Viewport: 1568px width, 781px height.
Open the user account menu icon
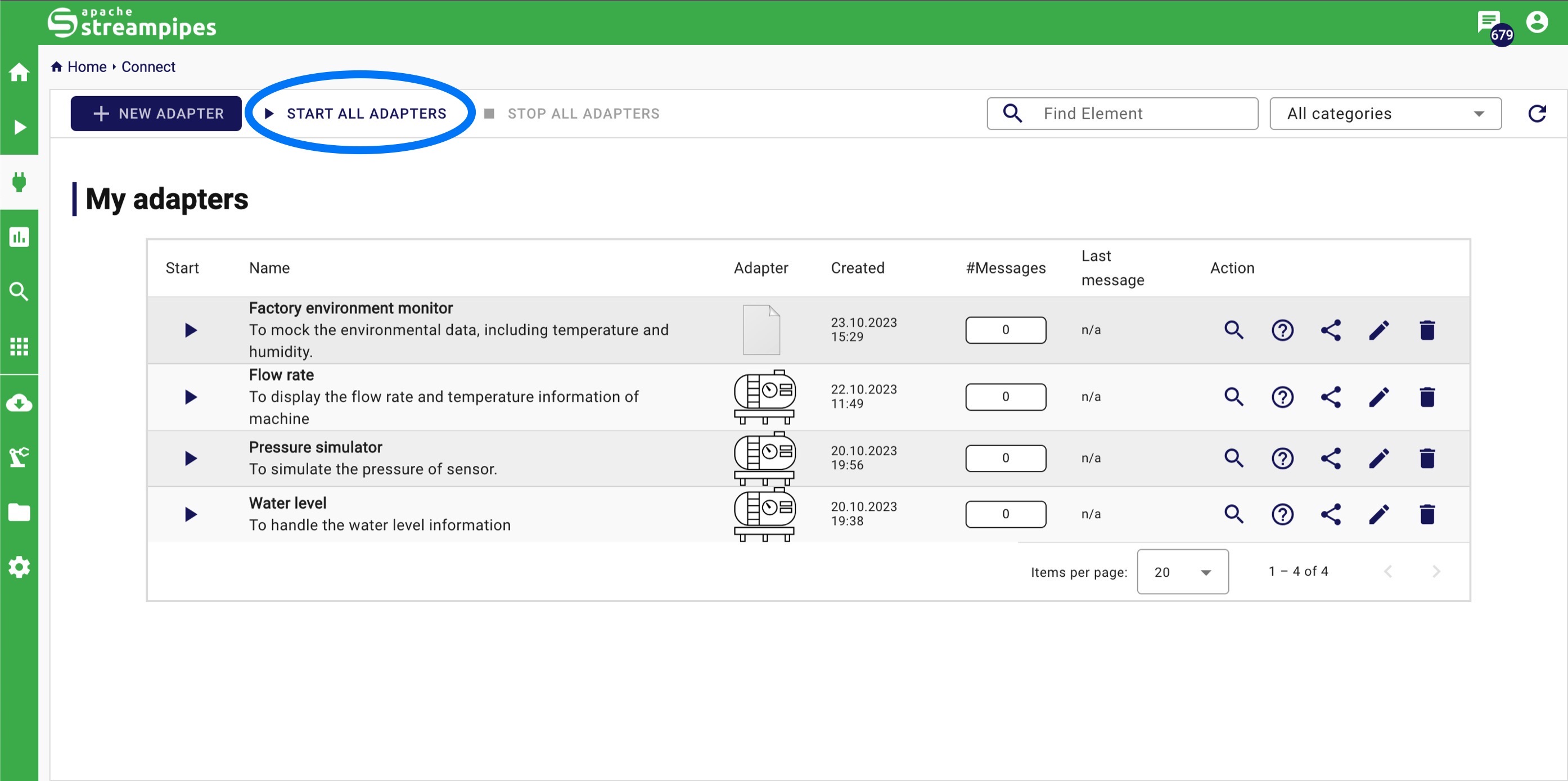click(x=1537, y=23)
